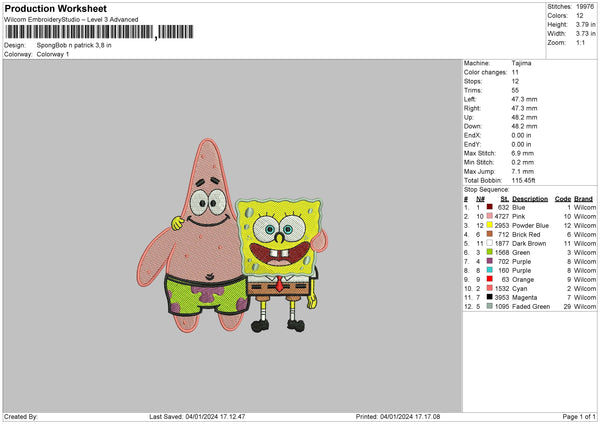Select the pink swatch in the Pink row
This screenshot has width=600, height=424.
pos(489,216)
